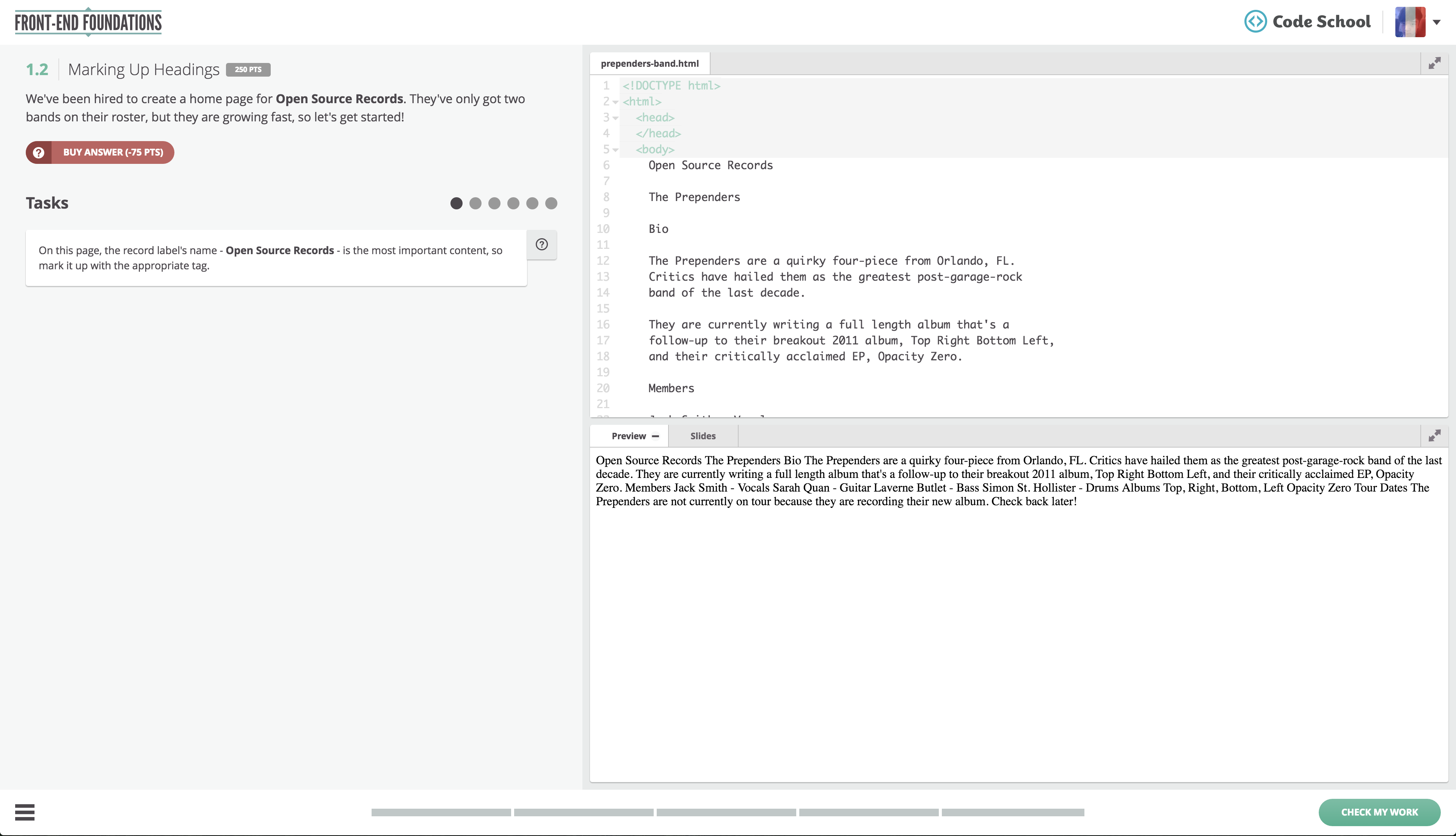This screenshot has width=1456, height=836.
Task: Click the minus icon on the Preview tab
Action: click(656, 436)
